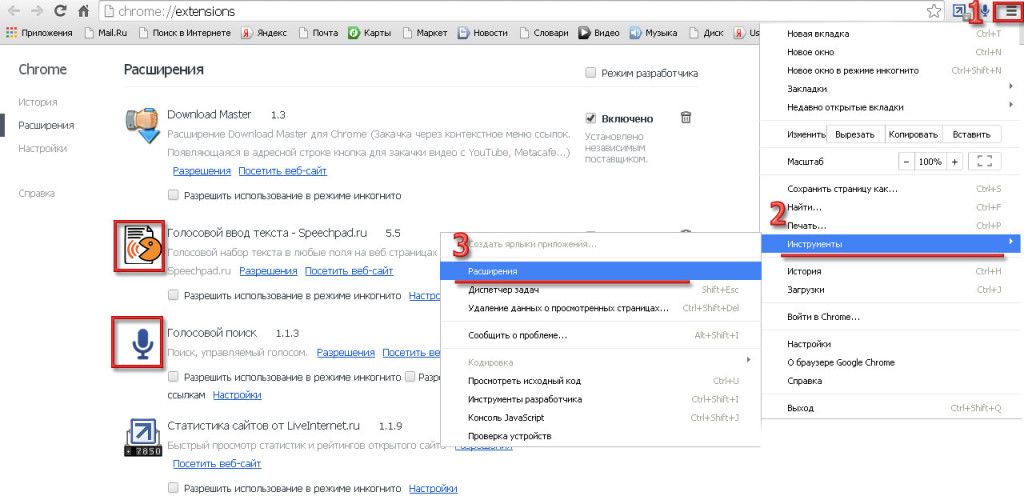Click the browser Forward arrow
The image size is (1024, 496).
37,11
